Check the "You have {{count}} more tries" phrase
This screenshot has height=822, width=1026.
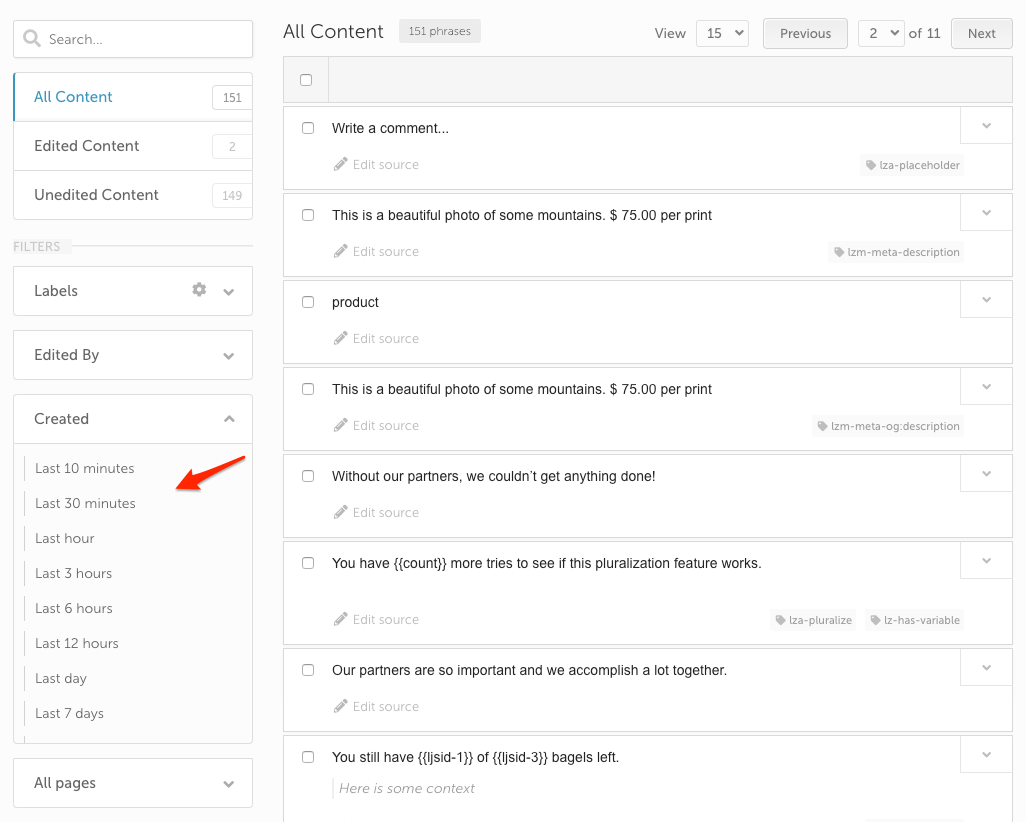click(308, 563)
